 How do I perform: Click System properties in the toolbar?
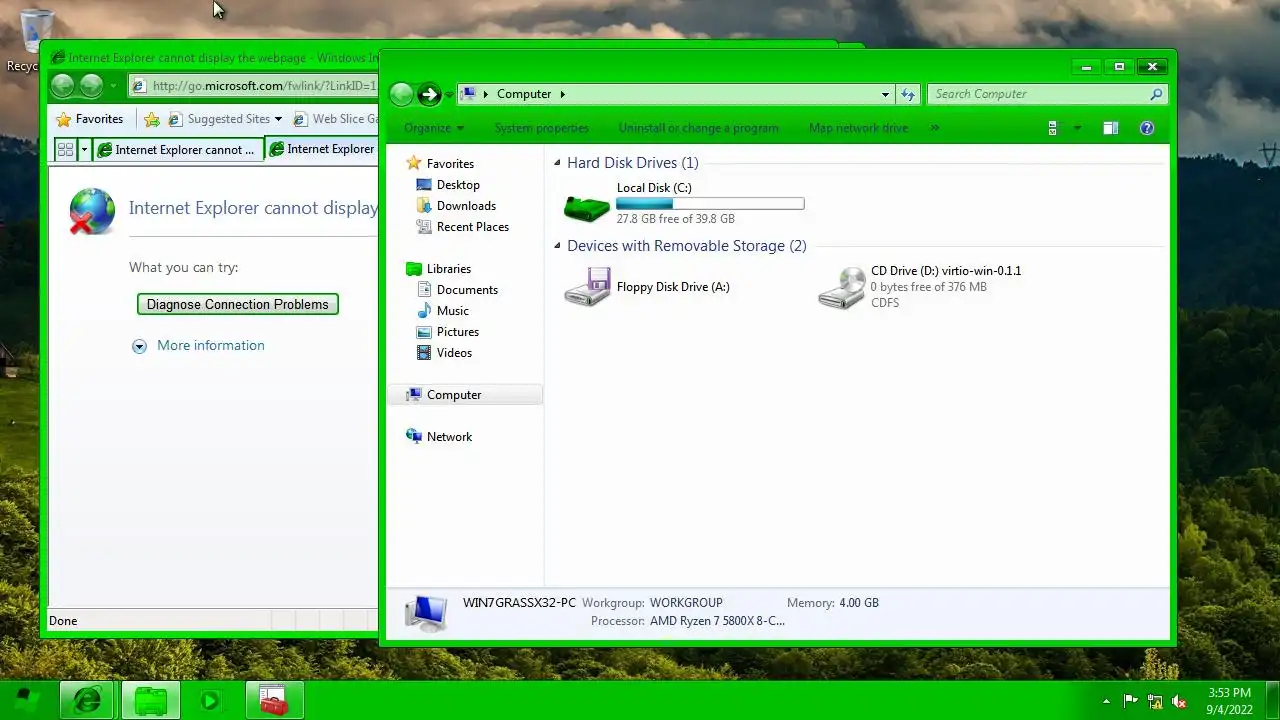coord(542,128)
